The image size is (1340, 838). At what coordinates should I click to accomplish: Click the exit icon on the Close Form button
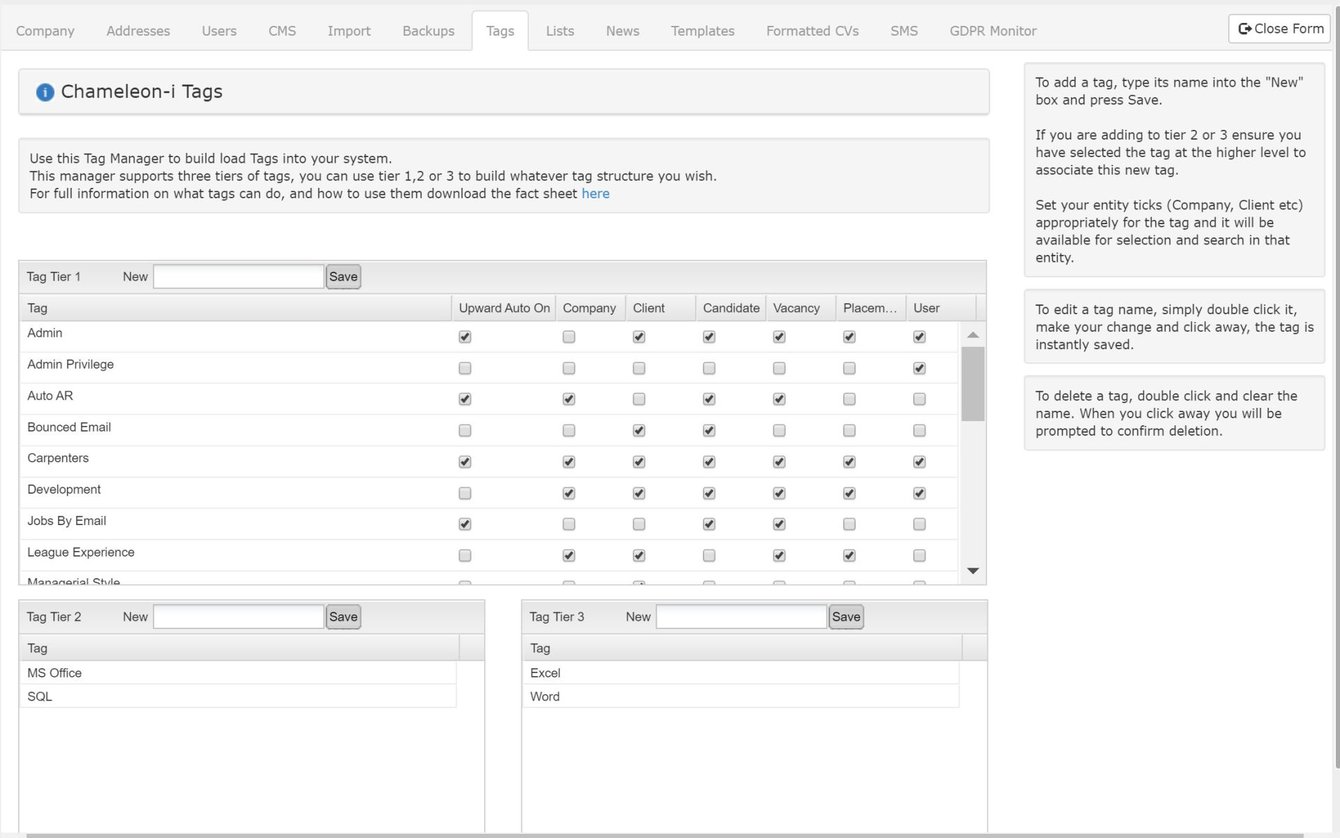click(1244, 28)
